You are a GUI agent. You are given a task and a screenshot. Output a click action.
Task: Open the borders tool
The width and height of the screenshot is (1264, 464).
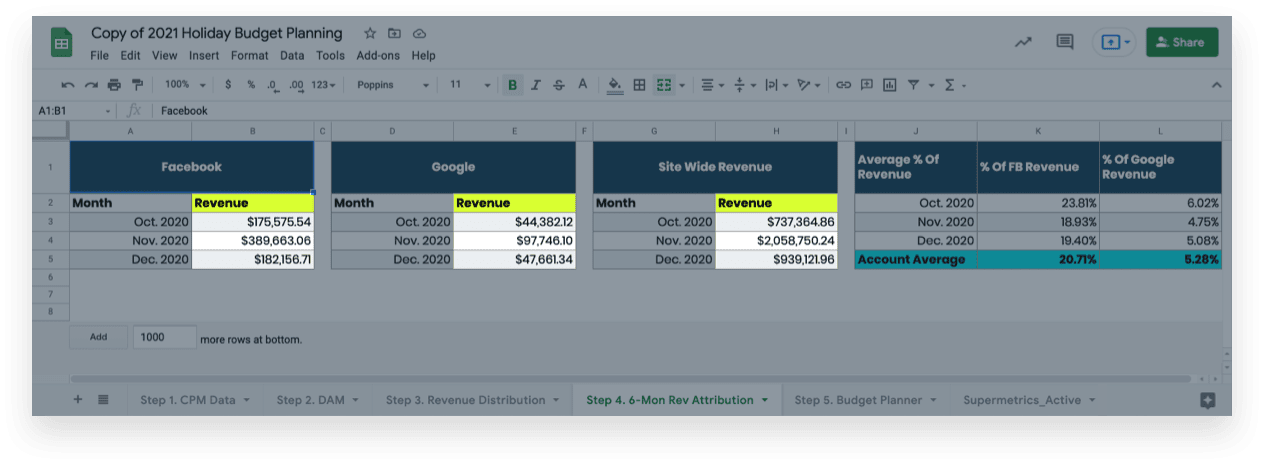[x=640, y=85]
